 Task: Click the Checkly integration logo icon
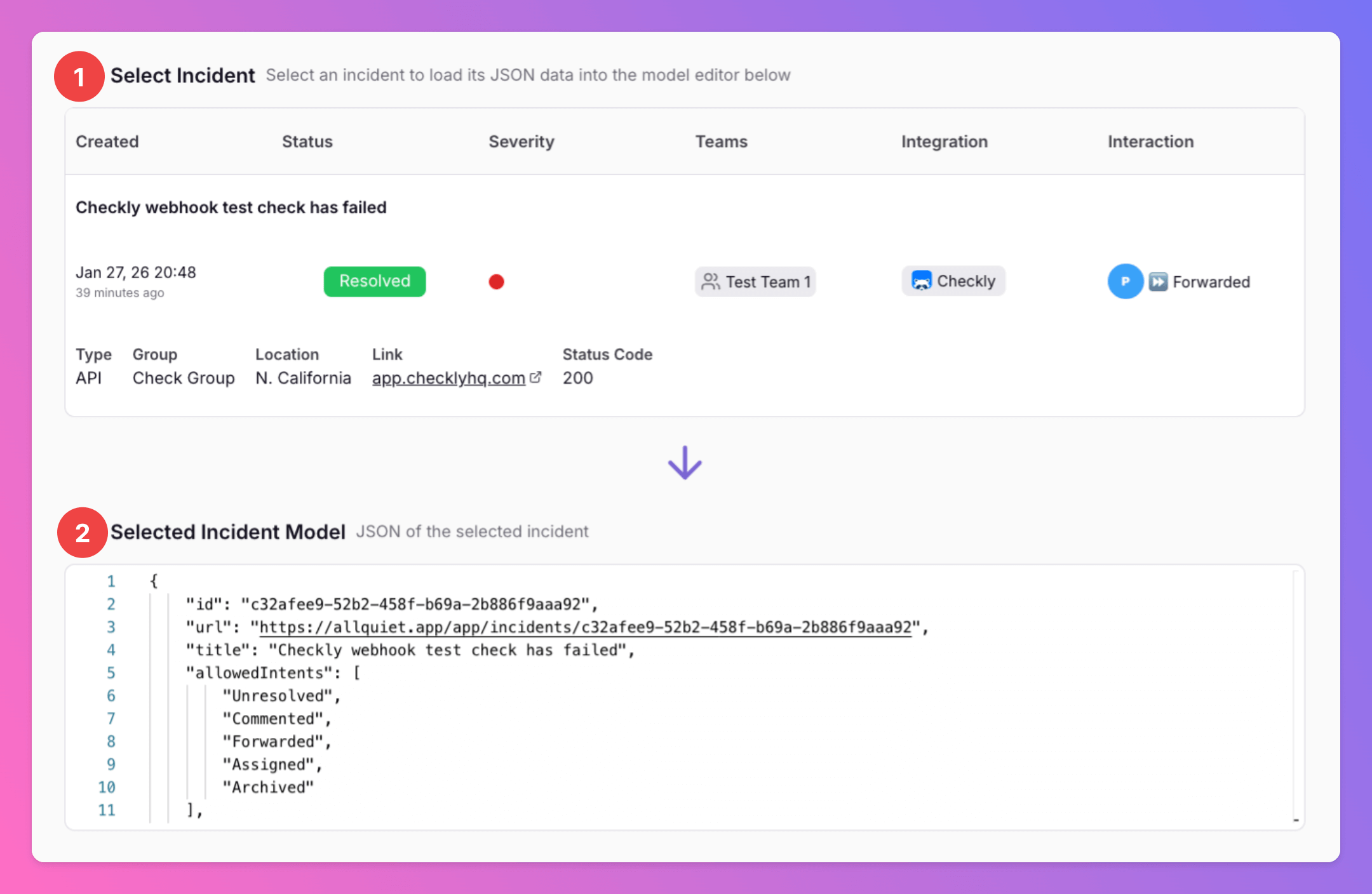pos(921,281)
